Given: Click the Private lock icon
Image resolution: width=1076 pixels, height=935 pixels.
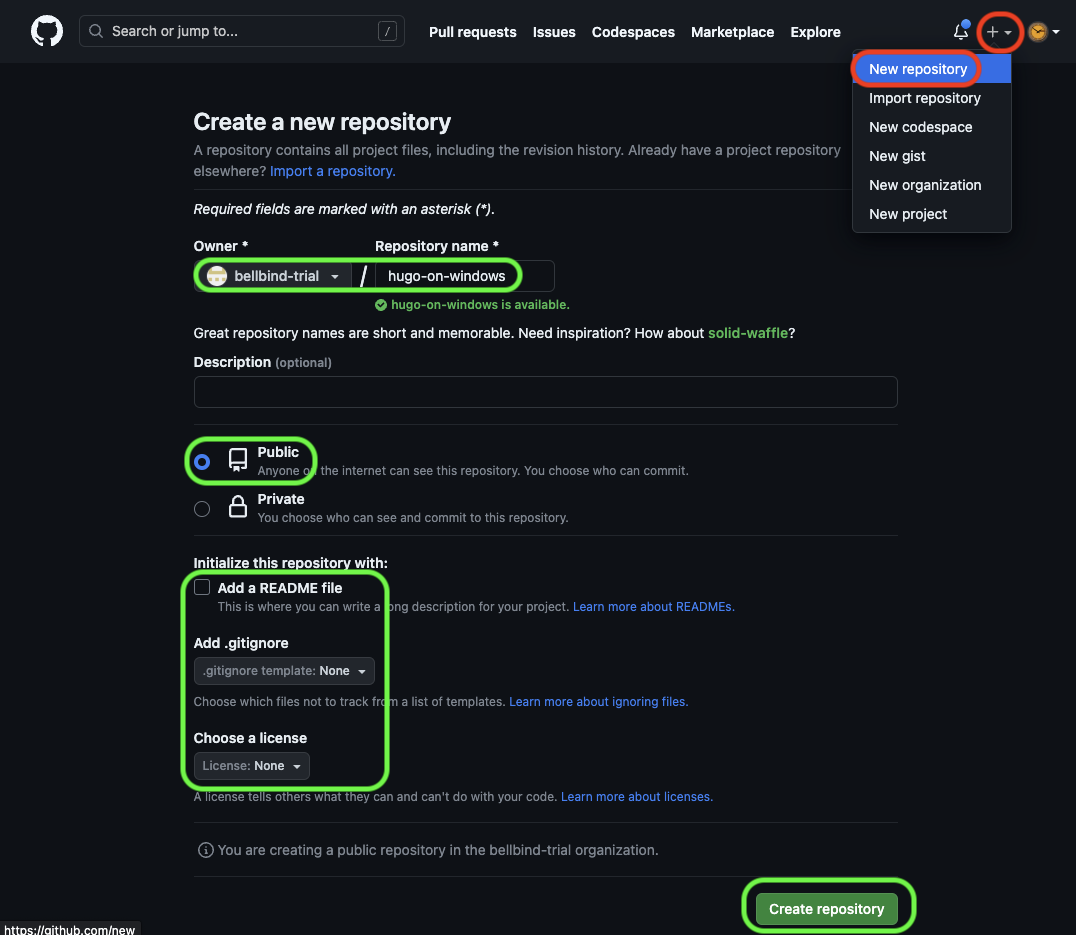Looking at the screenshot, I should point(237,506).
